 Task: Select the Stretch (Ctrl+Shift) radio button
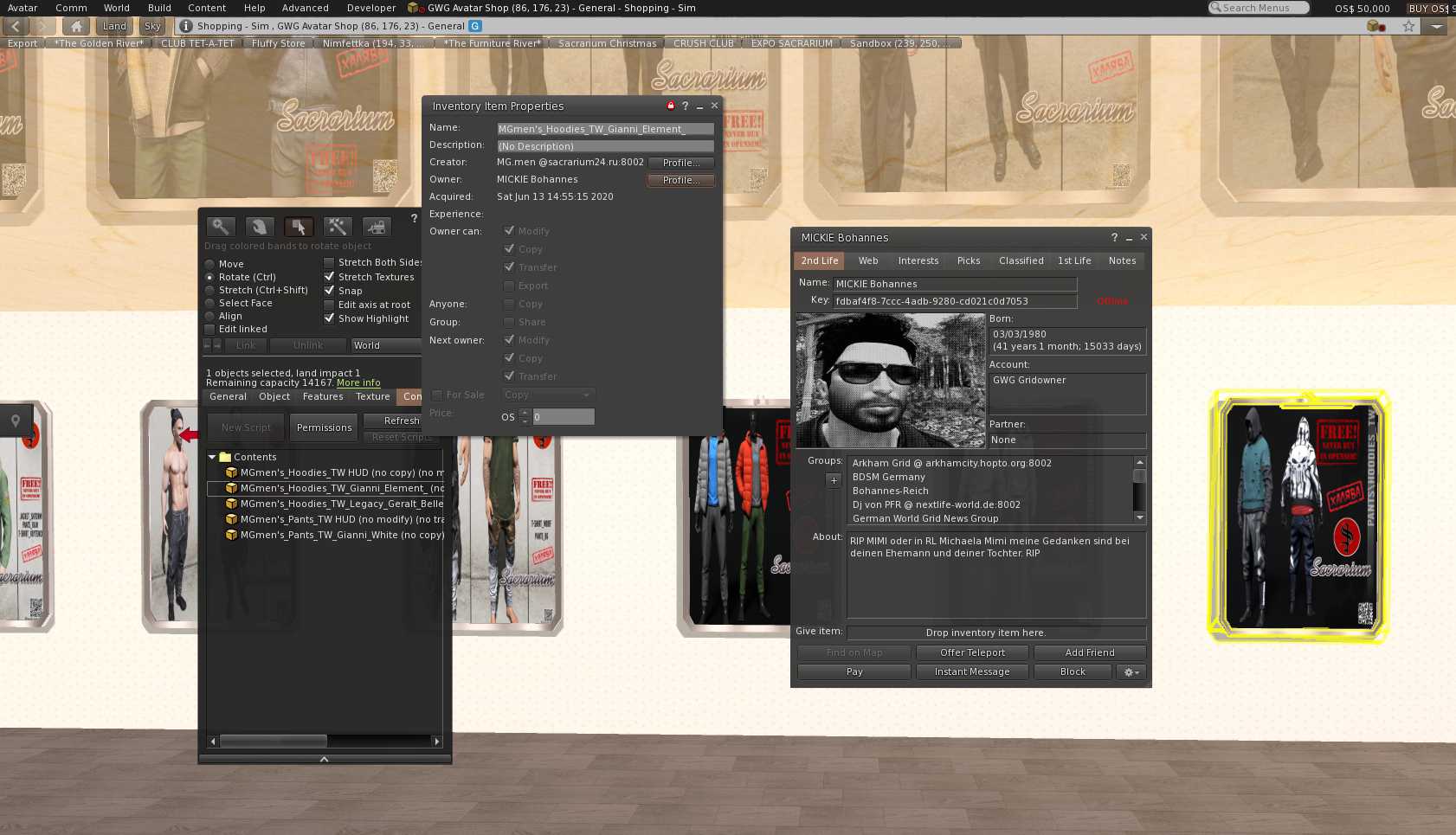pyautogui.click(x=209, y=290)
